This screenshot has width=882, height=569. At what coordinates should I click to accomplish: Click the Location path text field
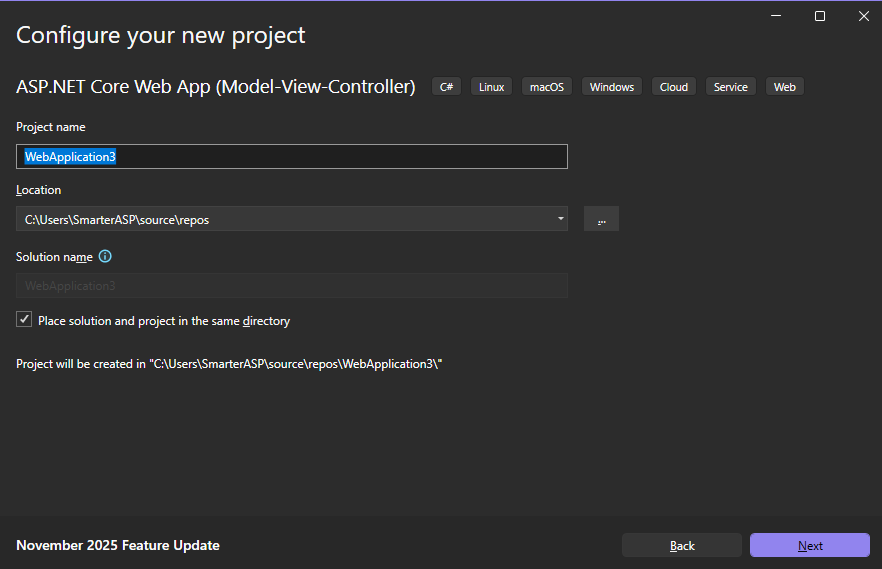(x=285, y=219)
